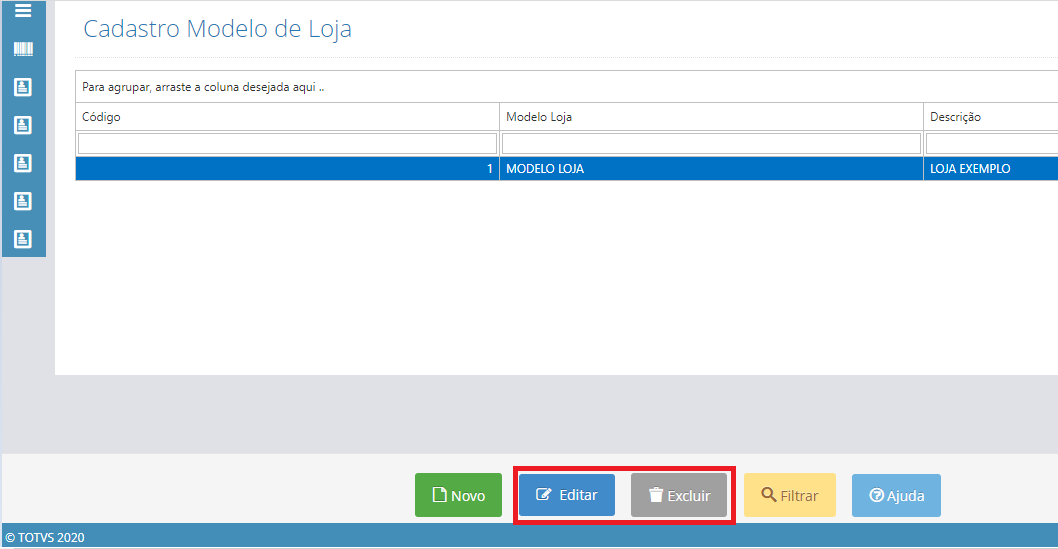The height and width of the screenshot is (549, 1058).
Task: Click the green Novo button
Action: pyautogui.click(x=458, y=495)
